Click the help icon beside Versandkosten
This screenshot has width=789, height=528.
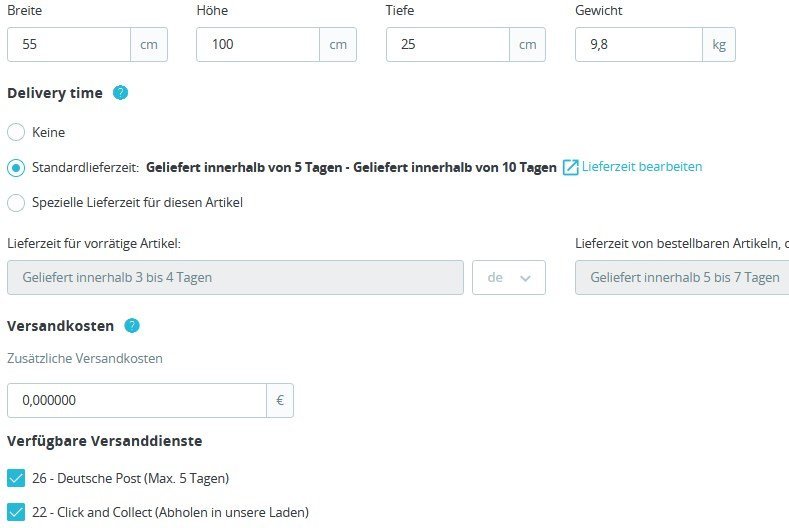point(132,326)
